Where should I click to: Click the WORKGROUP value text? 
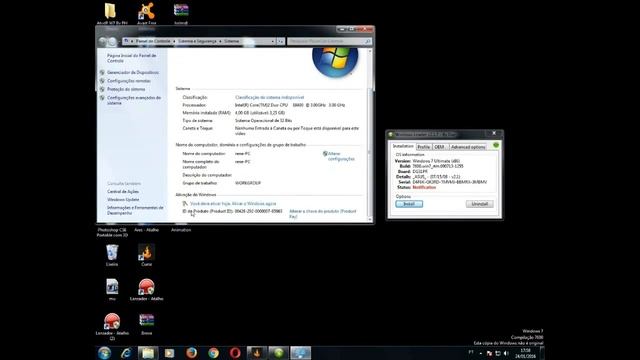pos(248,183)
